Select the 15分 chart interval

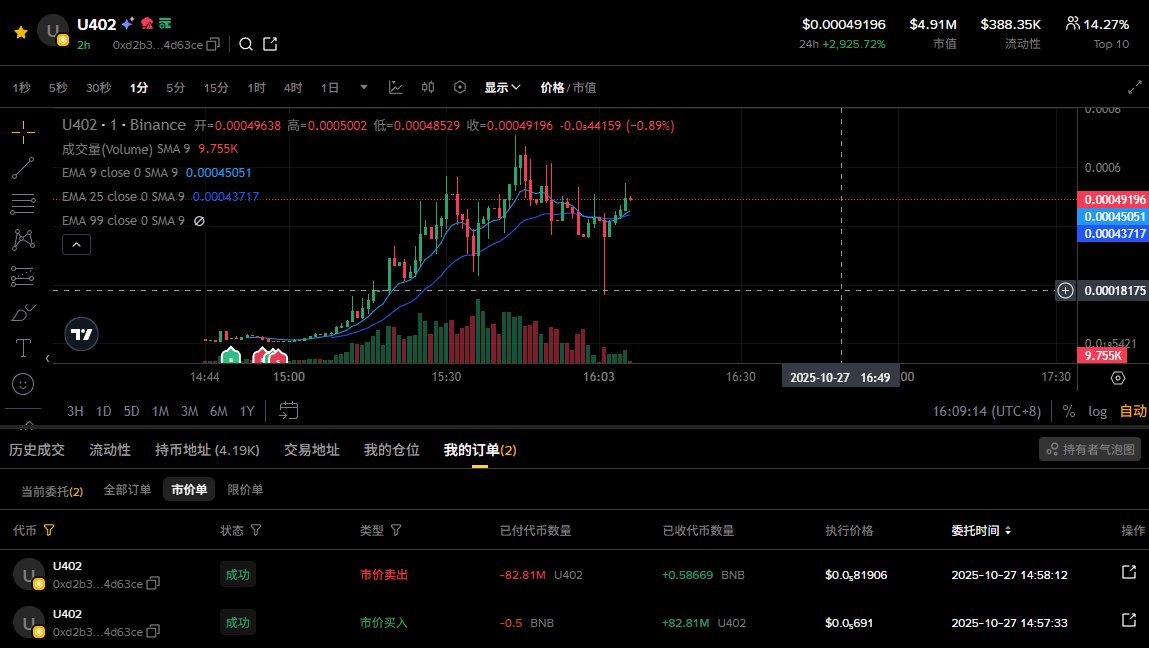pyautogui.click(x=216, y=87)
